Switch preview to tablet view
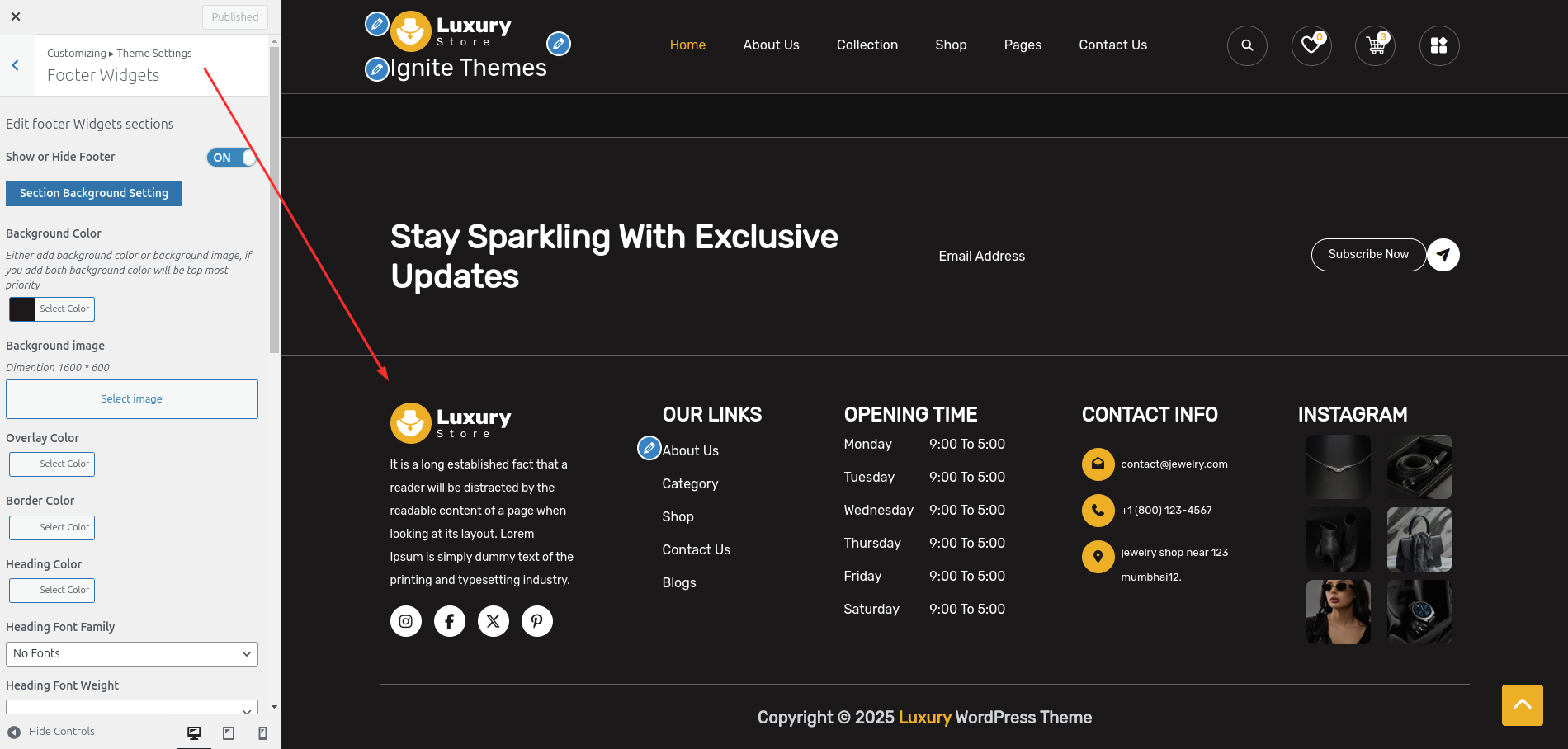The width and height of the screenshot is (1568, 749). point(228,732)
